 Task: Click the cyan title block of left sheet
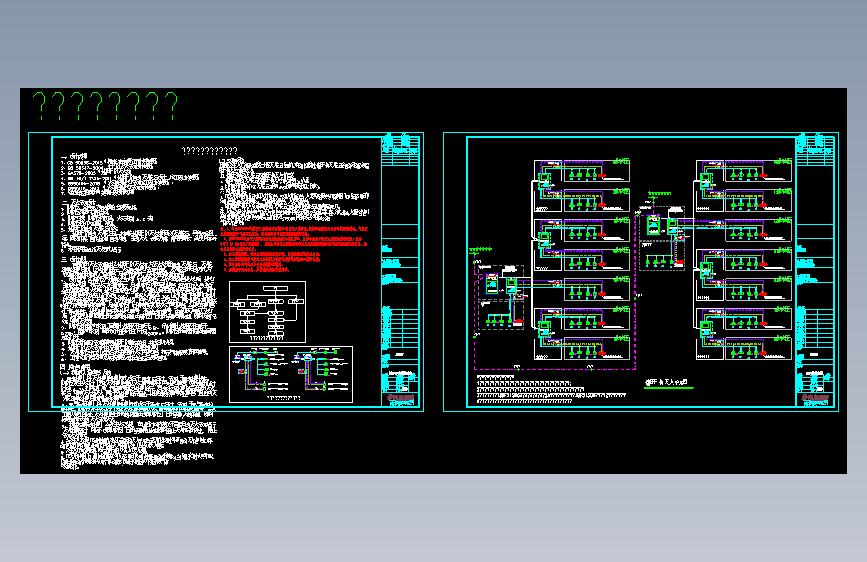coord(400,272)
